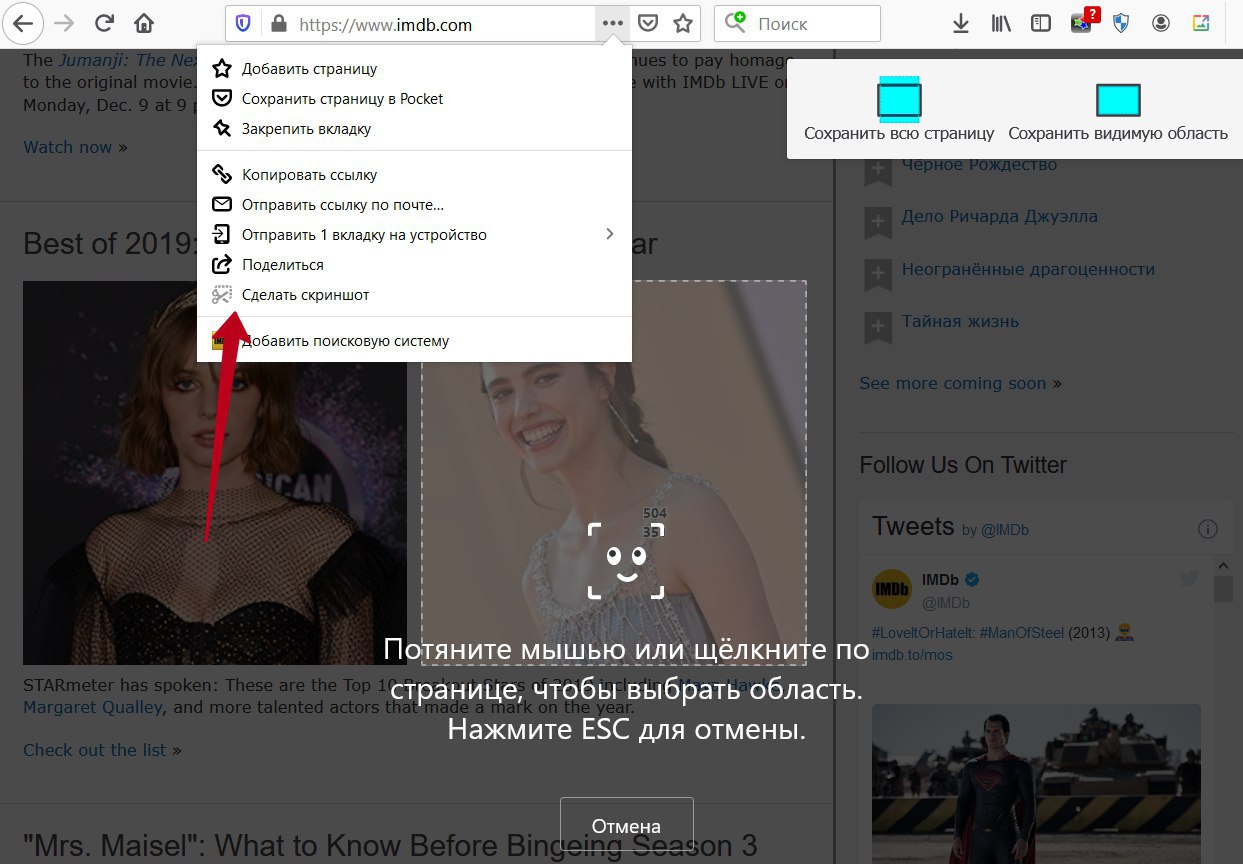Open Отправить 1 вкладку на устройство
This screenshot has width=1243, height=864.
point(414,235)
